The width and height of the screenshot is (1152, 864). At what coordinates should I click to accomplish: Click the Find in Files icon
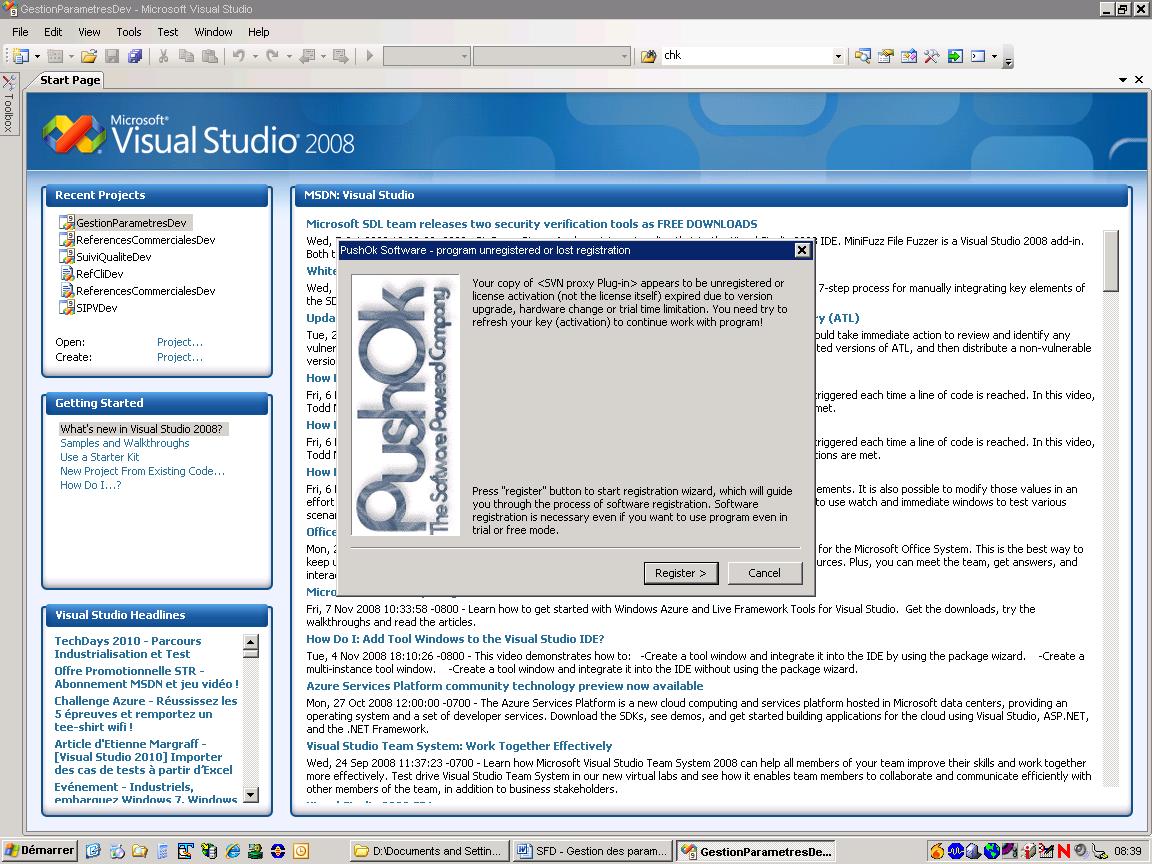tap(648, 56)
